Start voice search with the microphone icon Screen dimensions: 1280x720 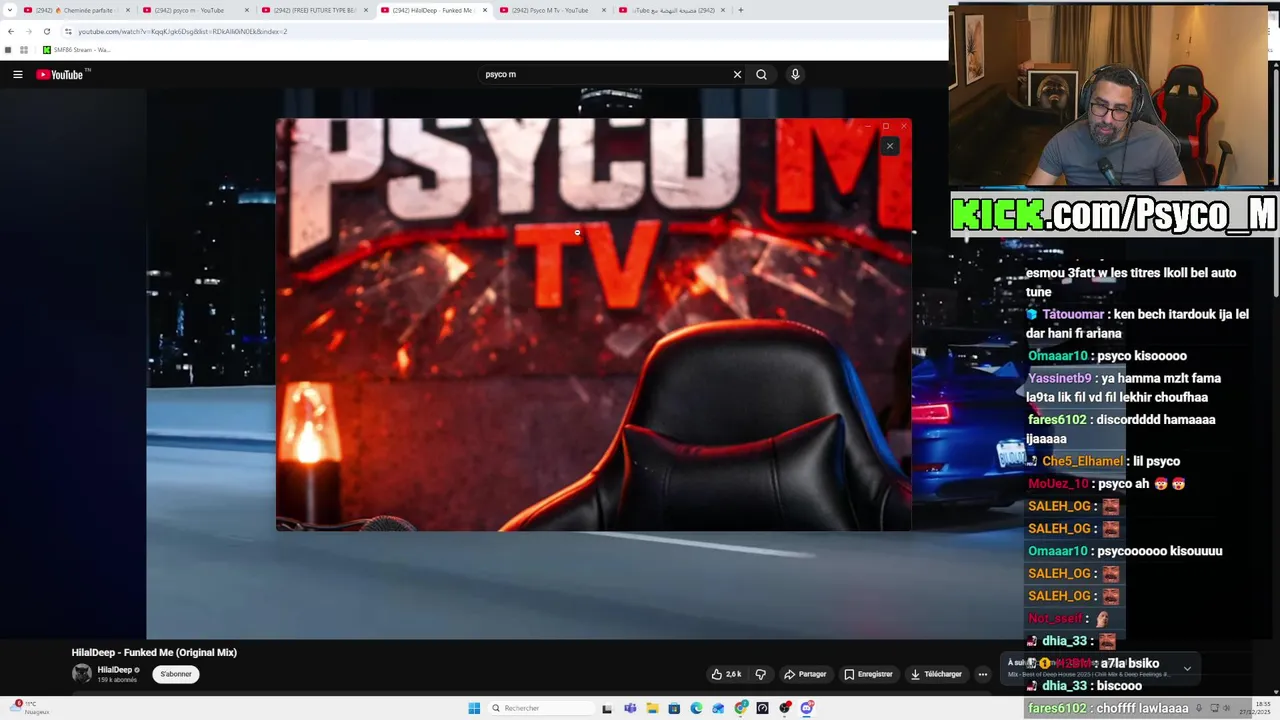(x=795, y=74)
